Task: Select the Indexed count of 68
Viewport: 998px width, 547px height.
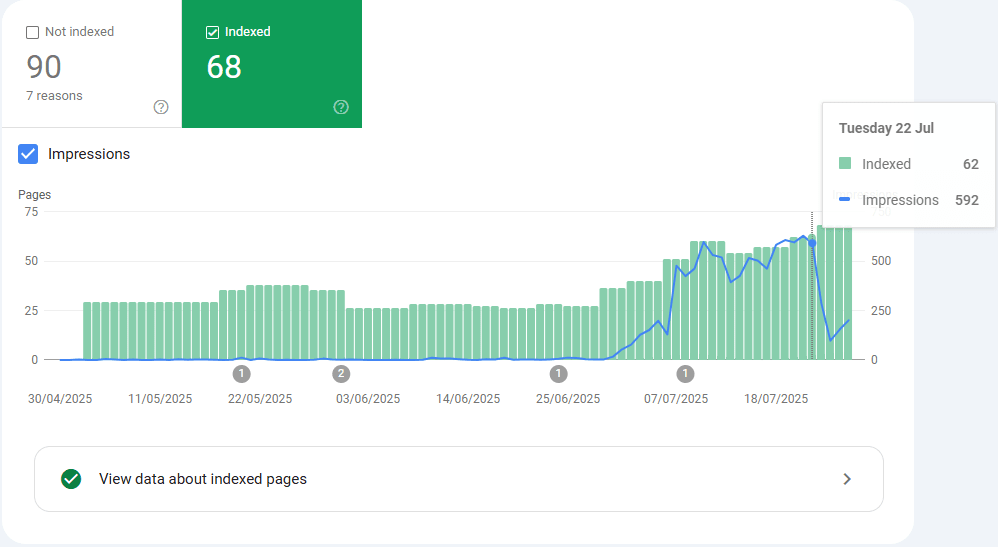Action: pyautogui.click(x=224, y=67)
